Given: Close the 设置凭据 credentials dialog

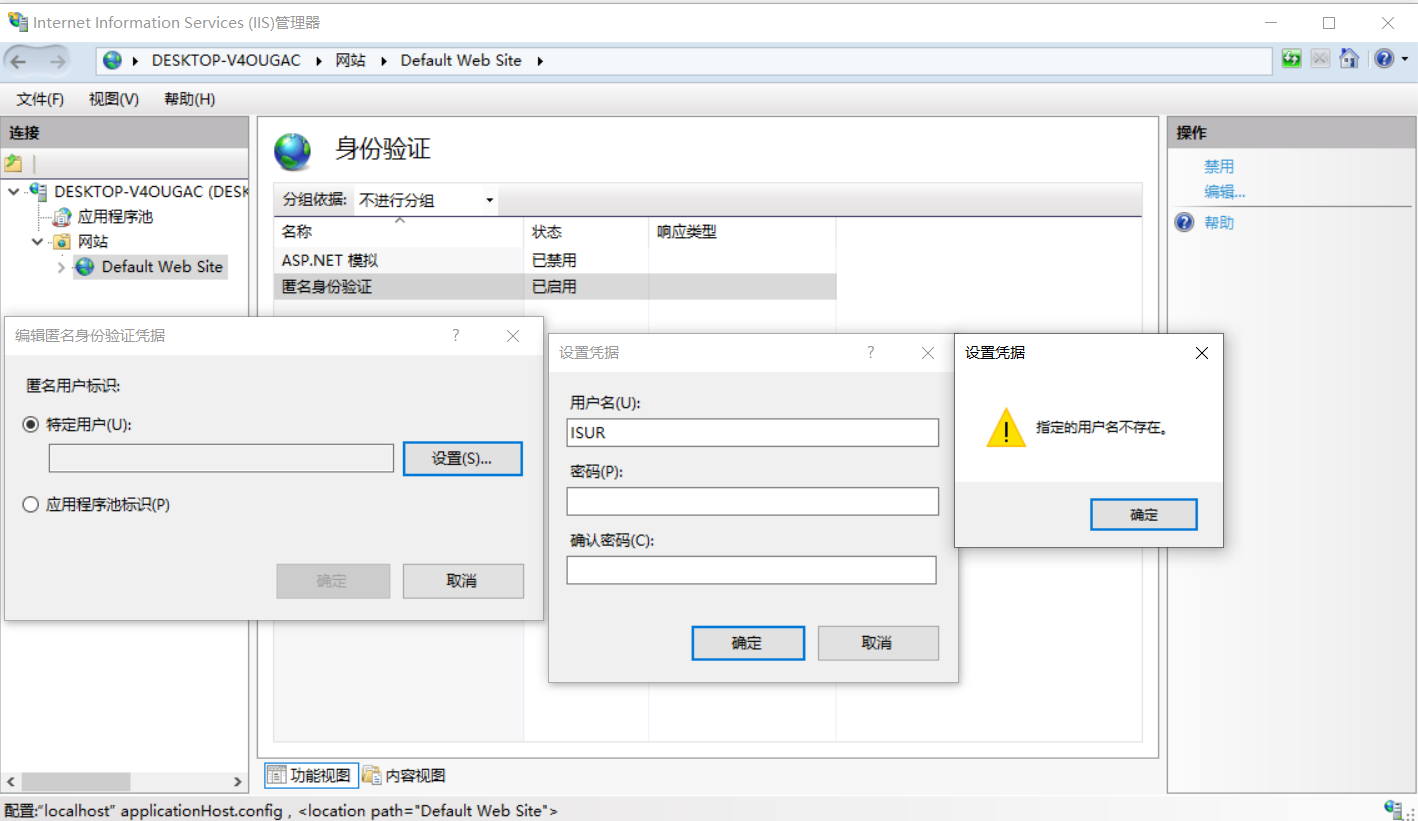Looking at the screenshot, I should point(928,353).
